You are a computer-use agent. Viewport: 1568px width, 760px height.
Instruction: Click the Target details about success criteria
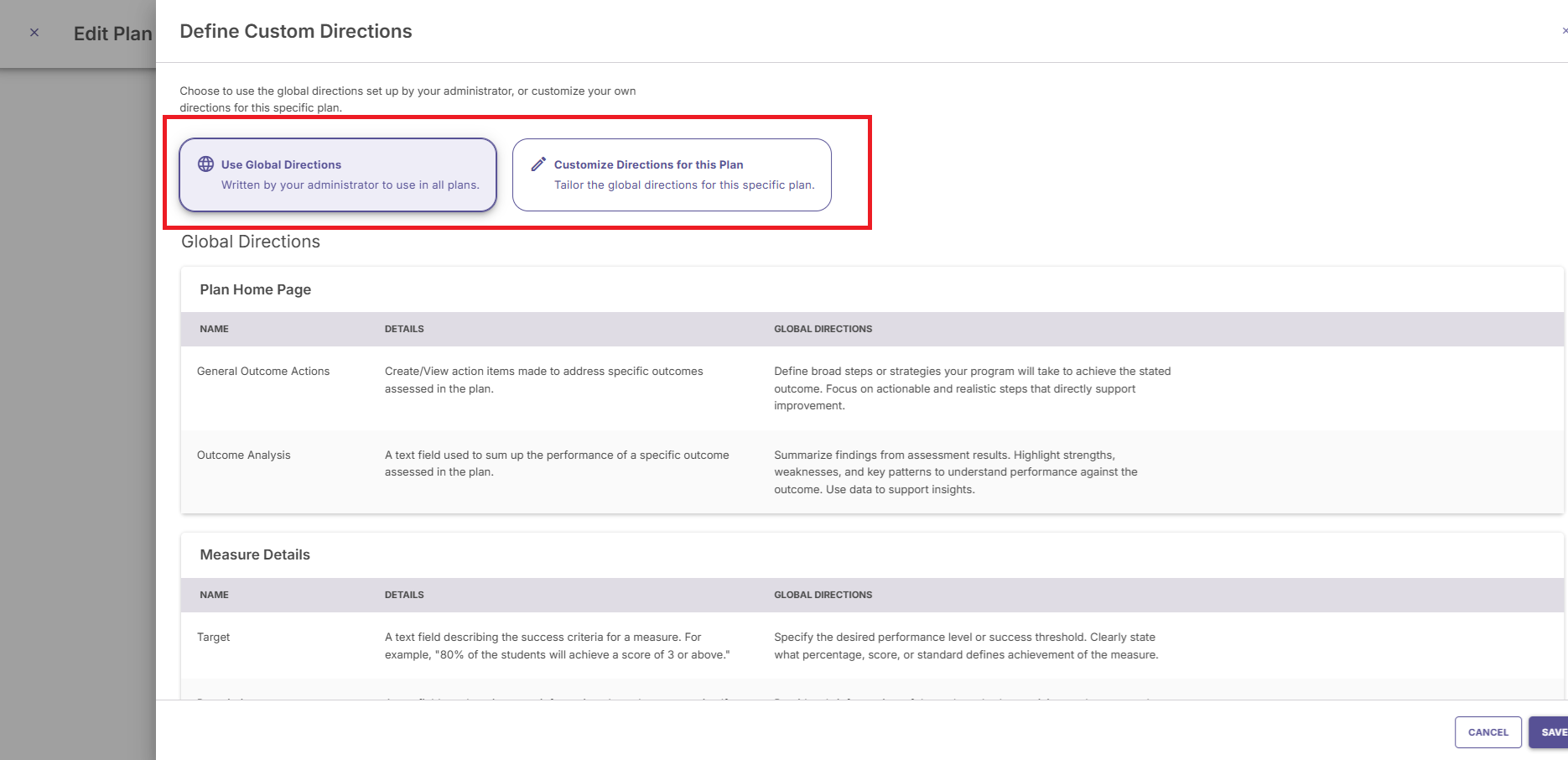click(x=558, y=646)
